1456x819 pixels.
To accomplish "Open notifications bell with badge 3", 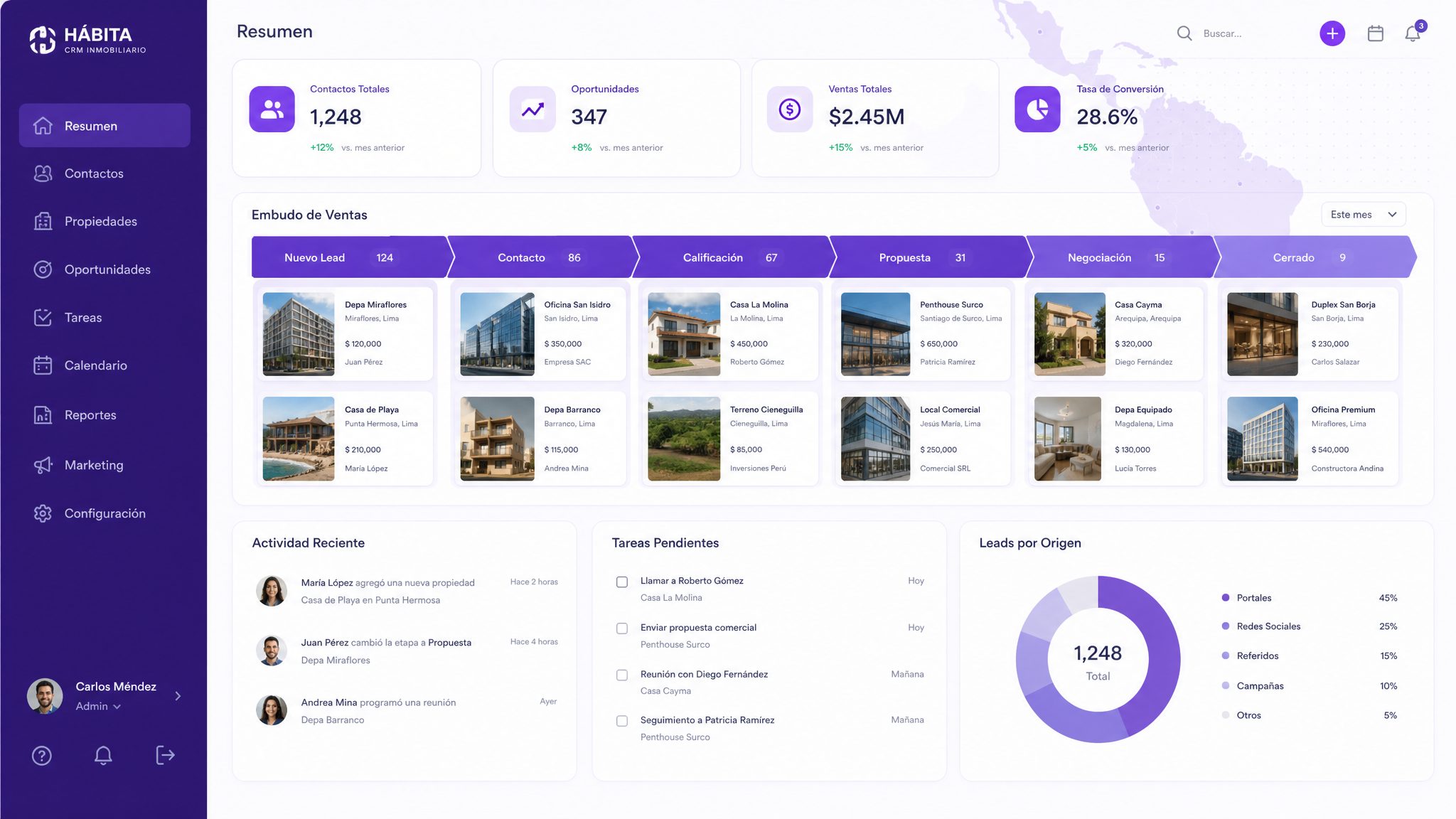I will tap(1413, 33).
